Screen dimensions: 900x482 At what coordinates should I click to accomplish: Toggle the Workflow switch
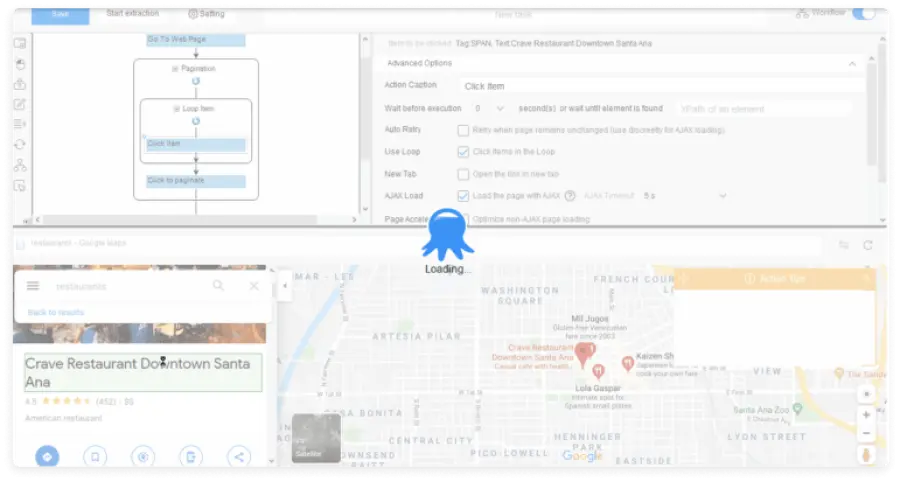click(863, 13)
